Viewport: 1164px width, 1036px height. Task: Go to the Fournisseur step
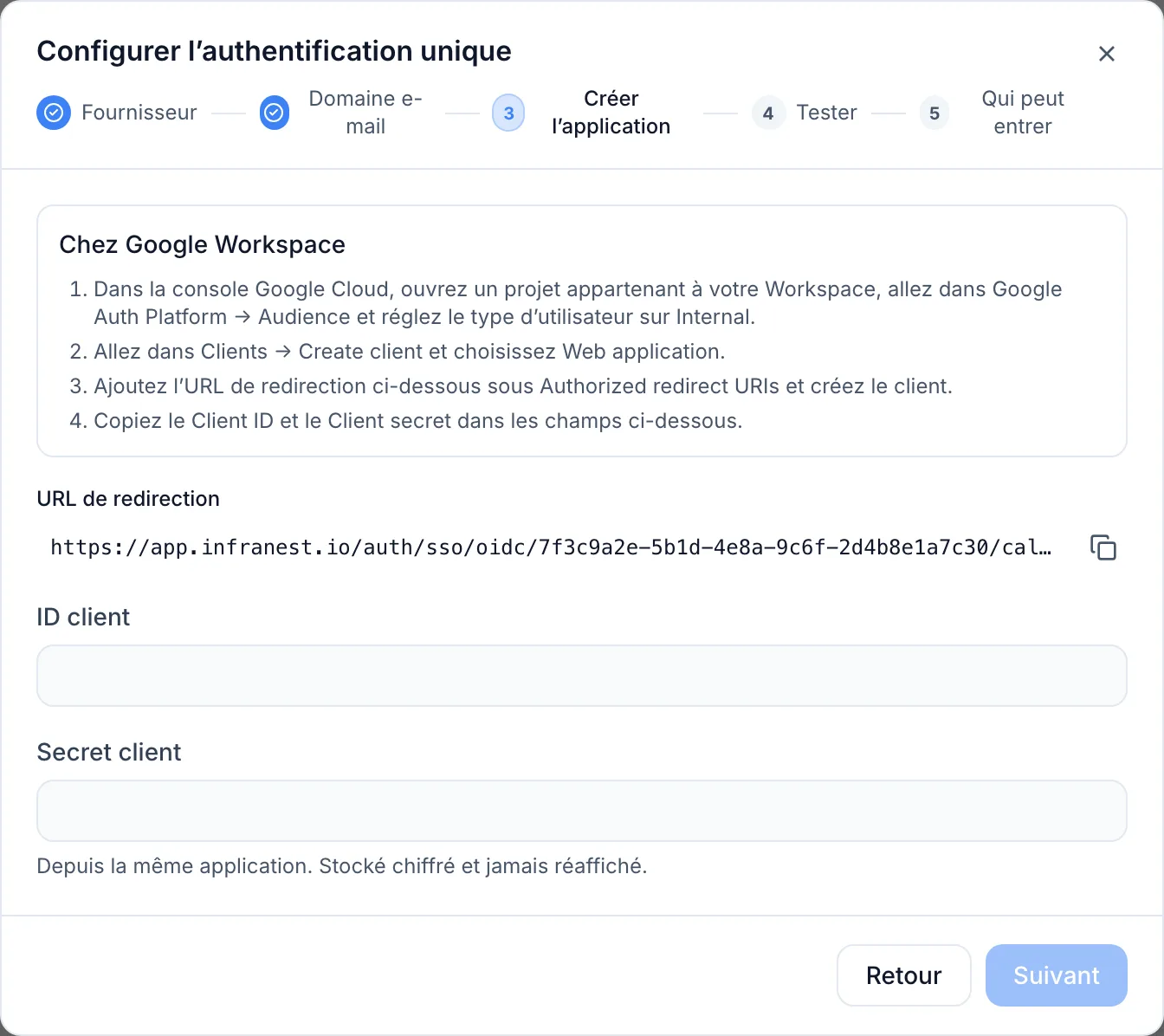point(139,113)
